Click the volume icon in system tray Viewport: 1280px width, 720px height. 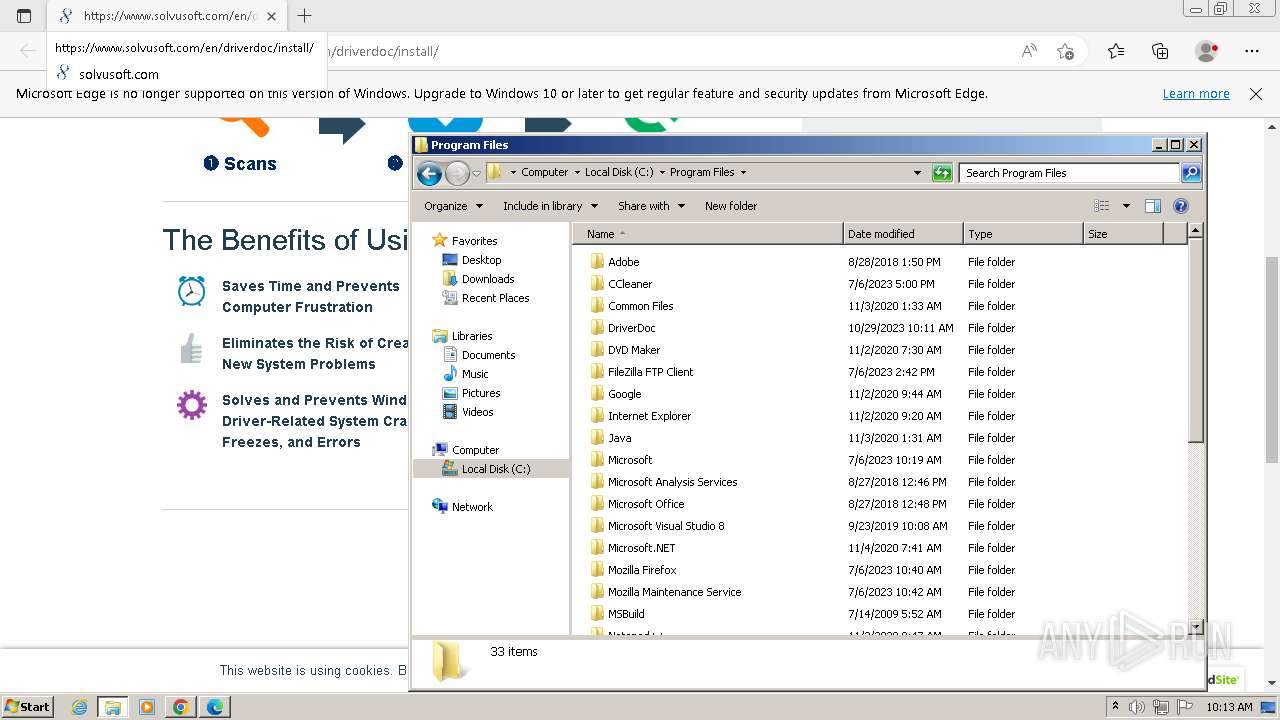click(1137, 707)
